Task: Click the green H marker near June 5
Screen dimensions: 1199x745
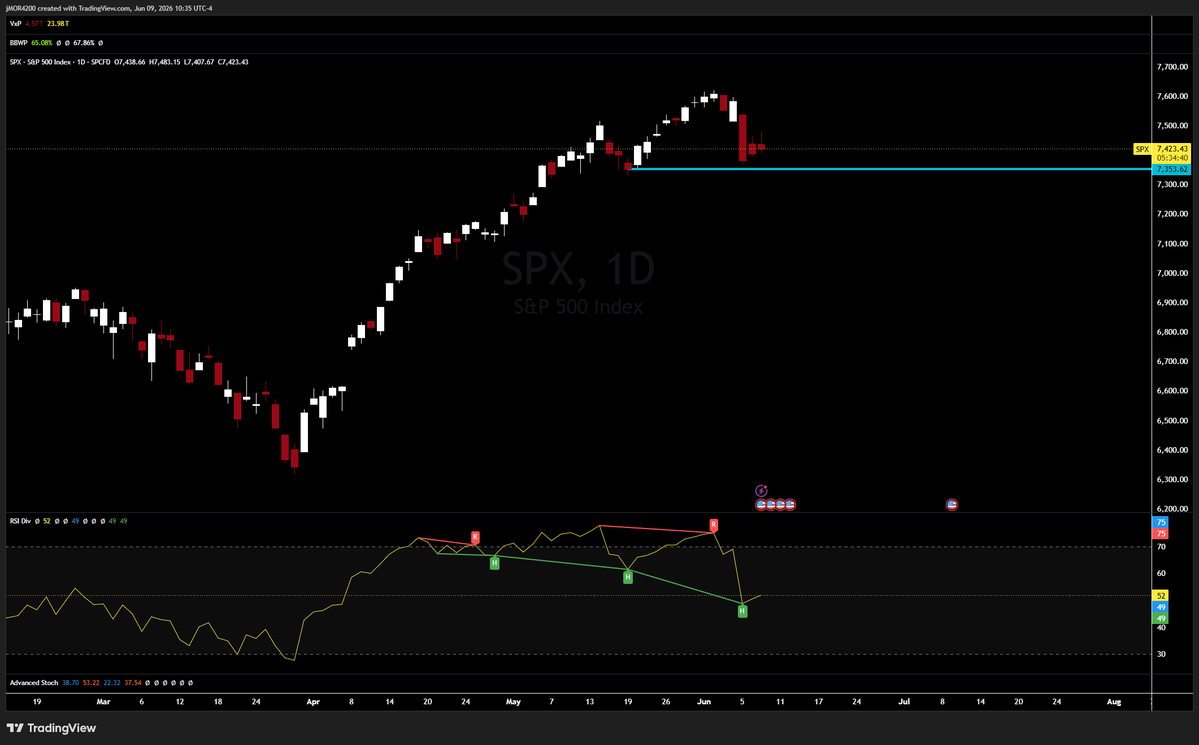Action: pos(742,611)
